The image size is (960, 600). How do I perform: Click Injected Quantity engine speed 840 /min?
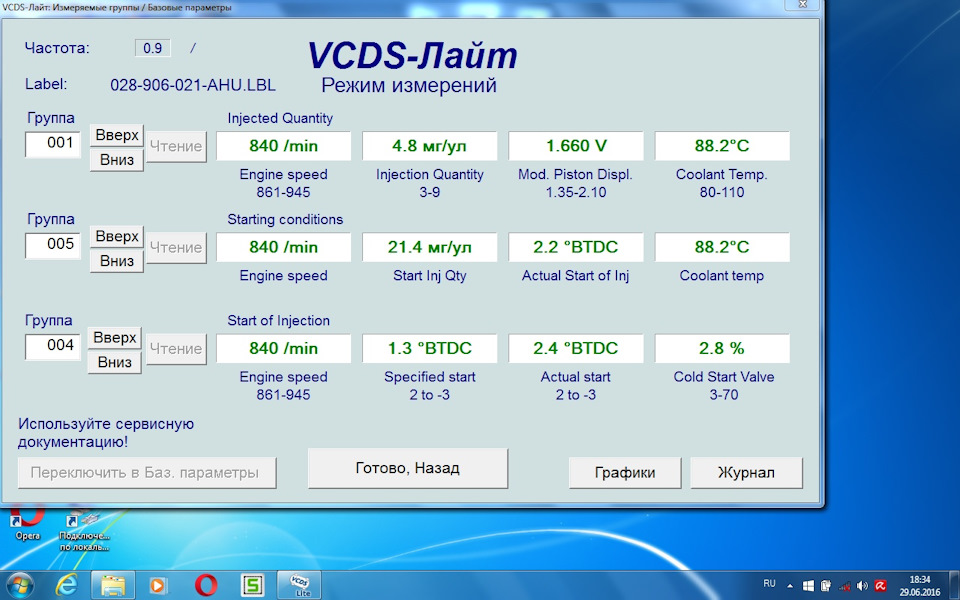tap(283, 146)
